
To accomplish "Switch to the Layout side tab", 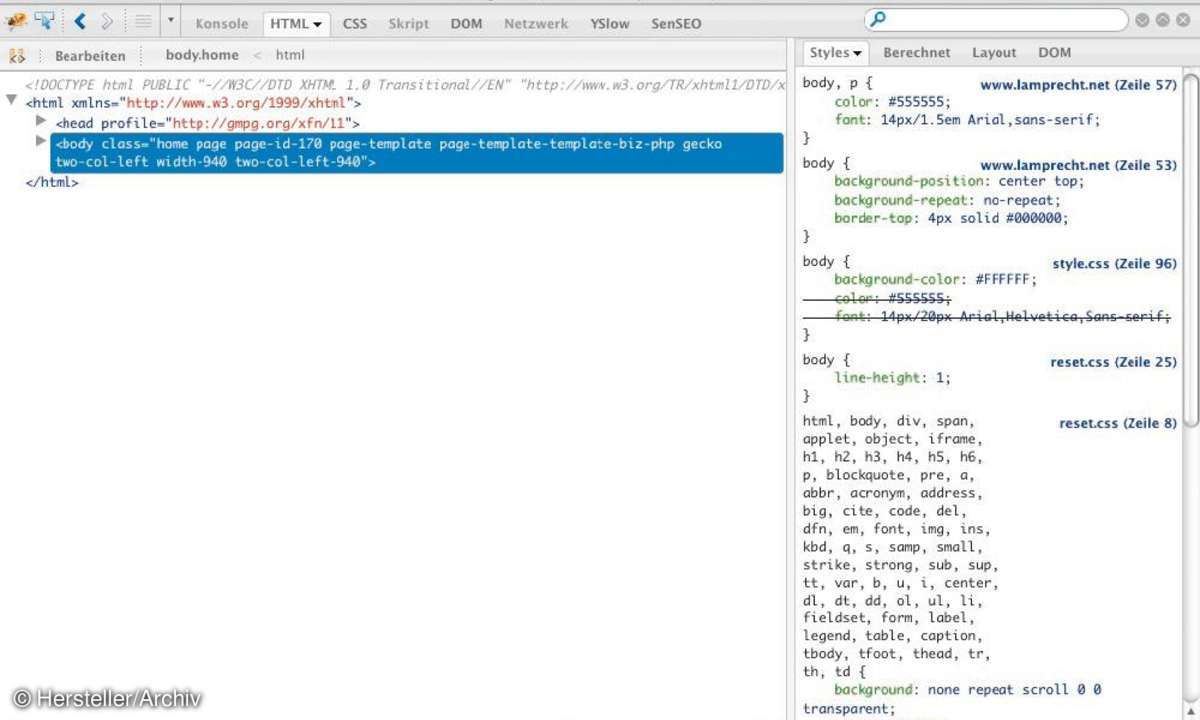I will pos(994,53).
